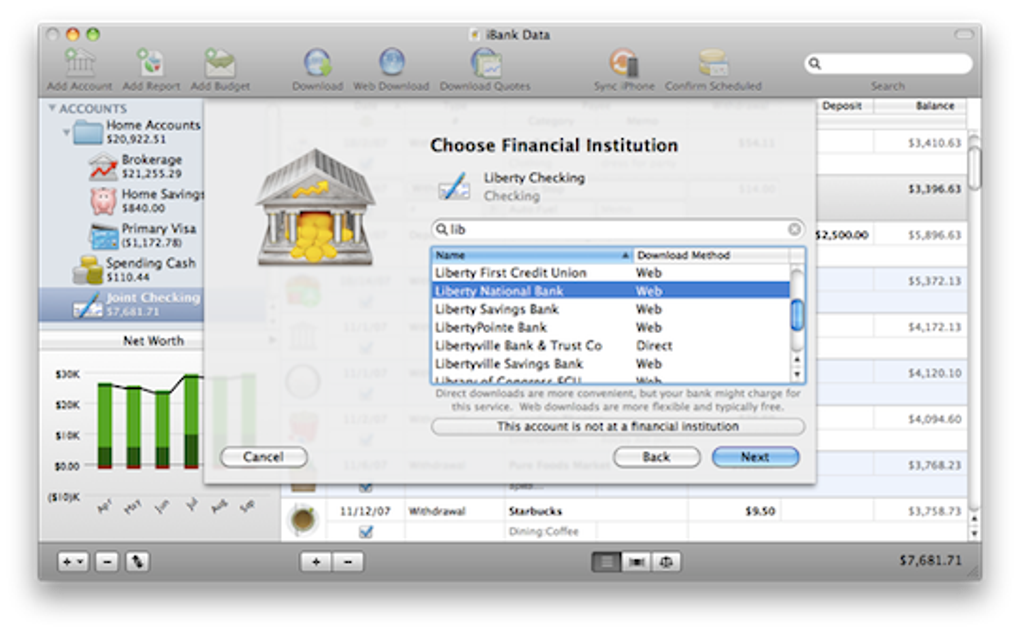Click institution list scroll up arrow
The height and width of the screenshot is (633, 1020).
pos(797,359)
